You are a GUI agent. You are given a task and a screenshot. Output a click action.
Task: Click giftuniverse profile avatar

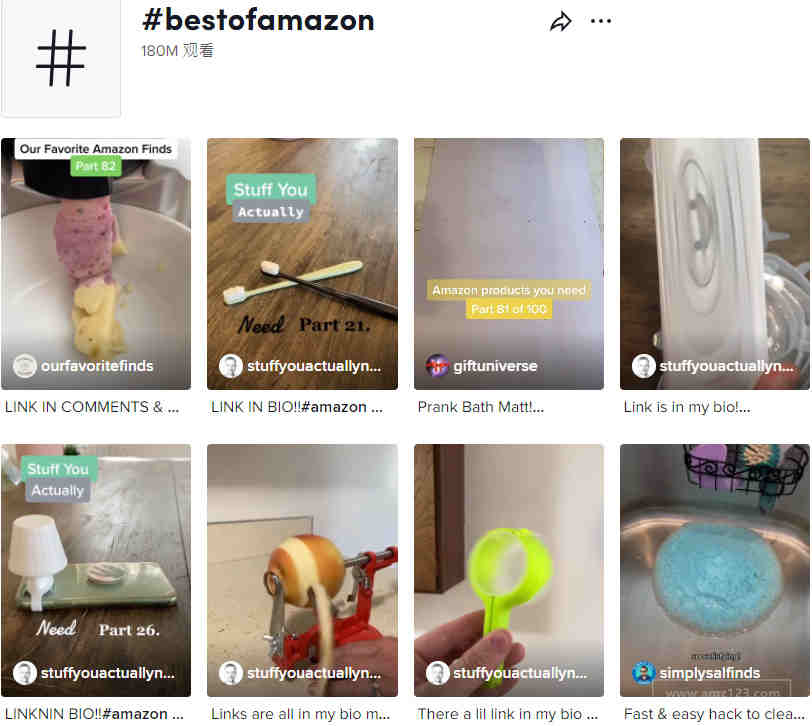437,366
